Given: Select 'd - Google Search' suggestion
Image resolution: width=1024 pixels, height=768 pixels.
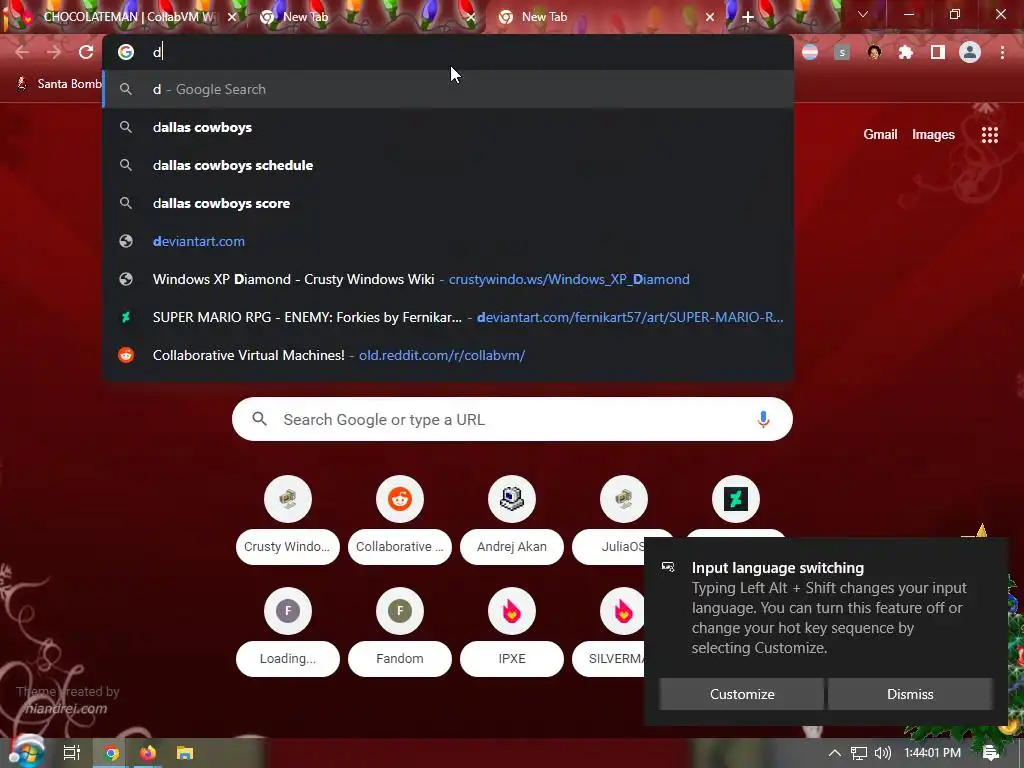Looking at the screenshot, I should click(448, 89).
